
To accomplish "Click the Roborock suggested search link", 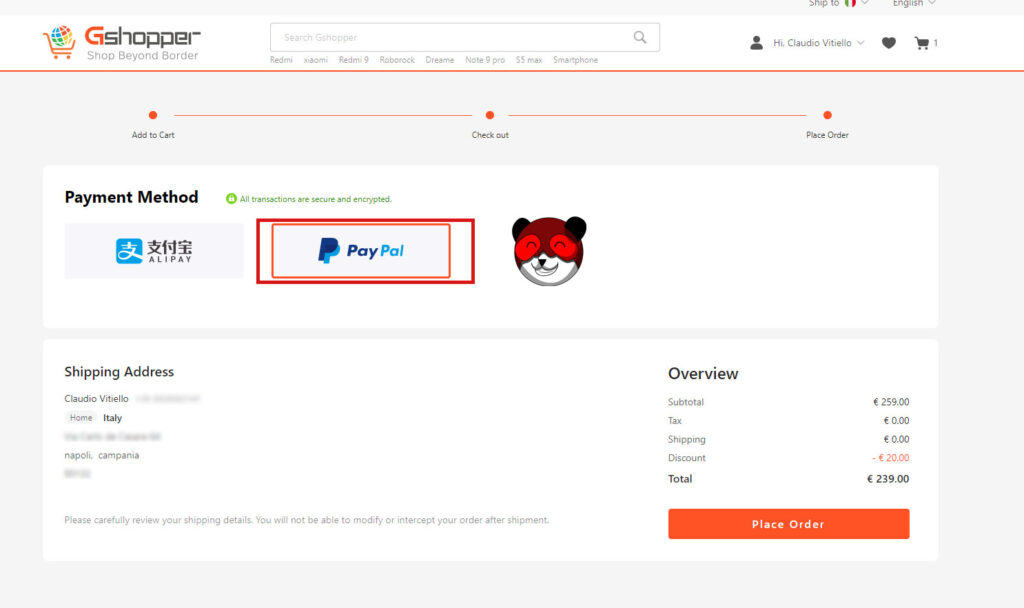I will point(397,60).
